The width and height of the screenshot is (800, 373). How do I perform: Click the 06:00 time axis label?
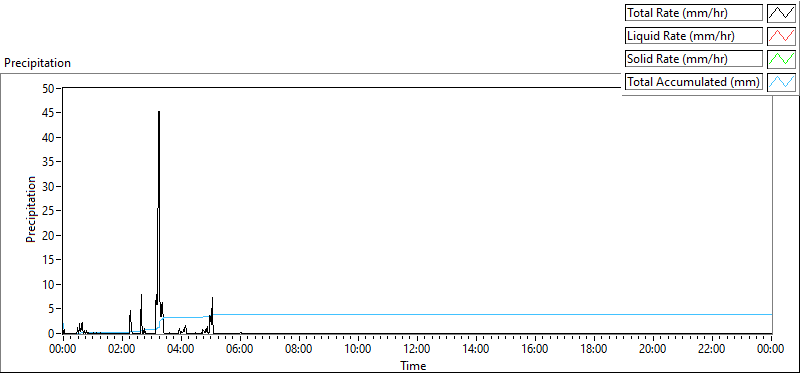[x=240, y=349]
